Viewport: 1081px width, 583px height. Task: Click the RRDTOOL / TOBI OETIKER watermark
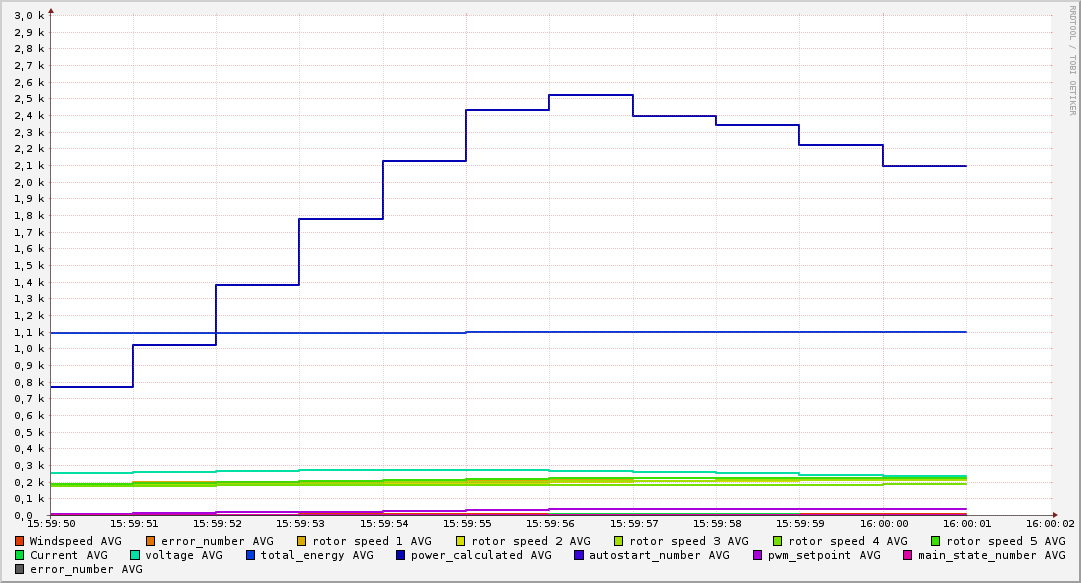pyautogui.click(x=1072, y=60)
